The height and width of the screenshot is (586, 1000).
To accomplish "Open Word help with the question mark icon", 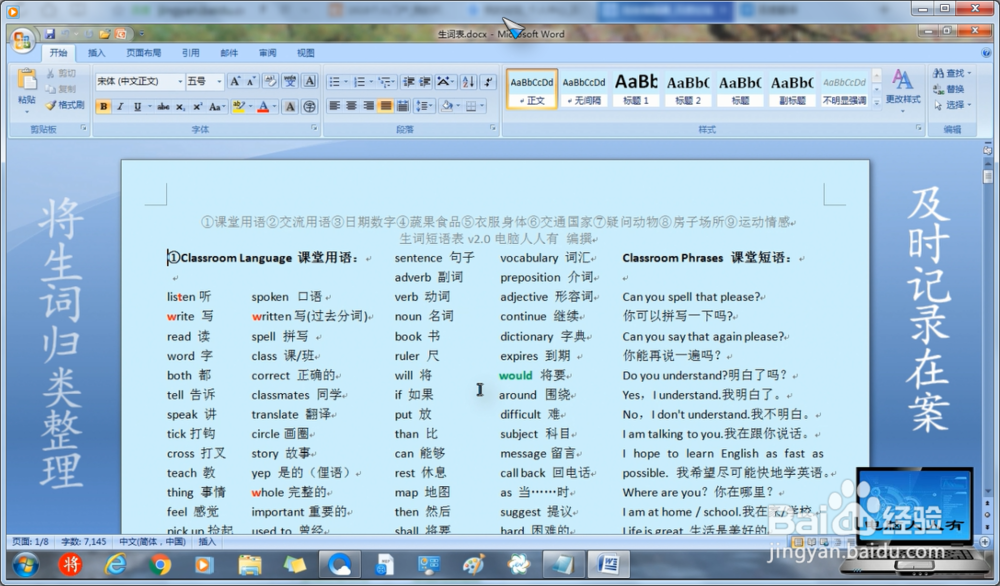I will click(x=987, y=53).
